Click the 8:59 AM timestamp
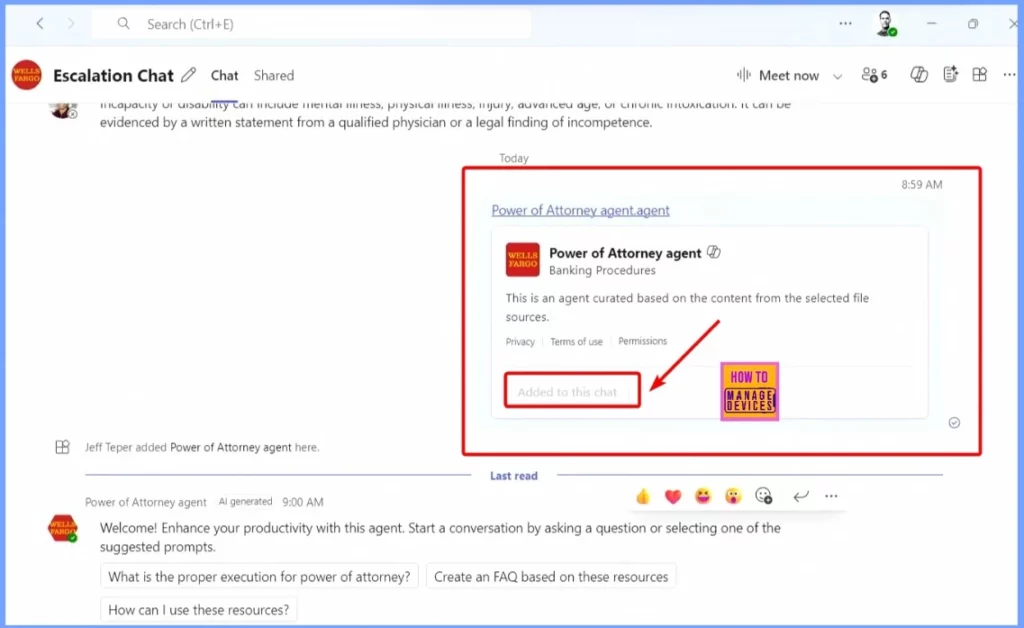This screenshot has height=628, width=1024. (921, 185)
